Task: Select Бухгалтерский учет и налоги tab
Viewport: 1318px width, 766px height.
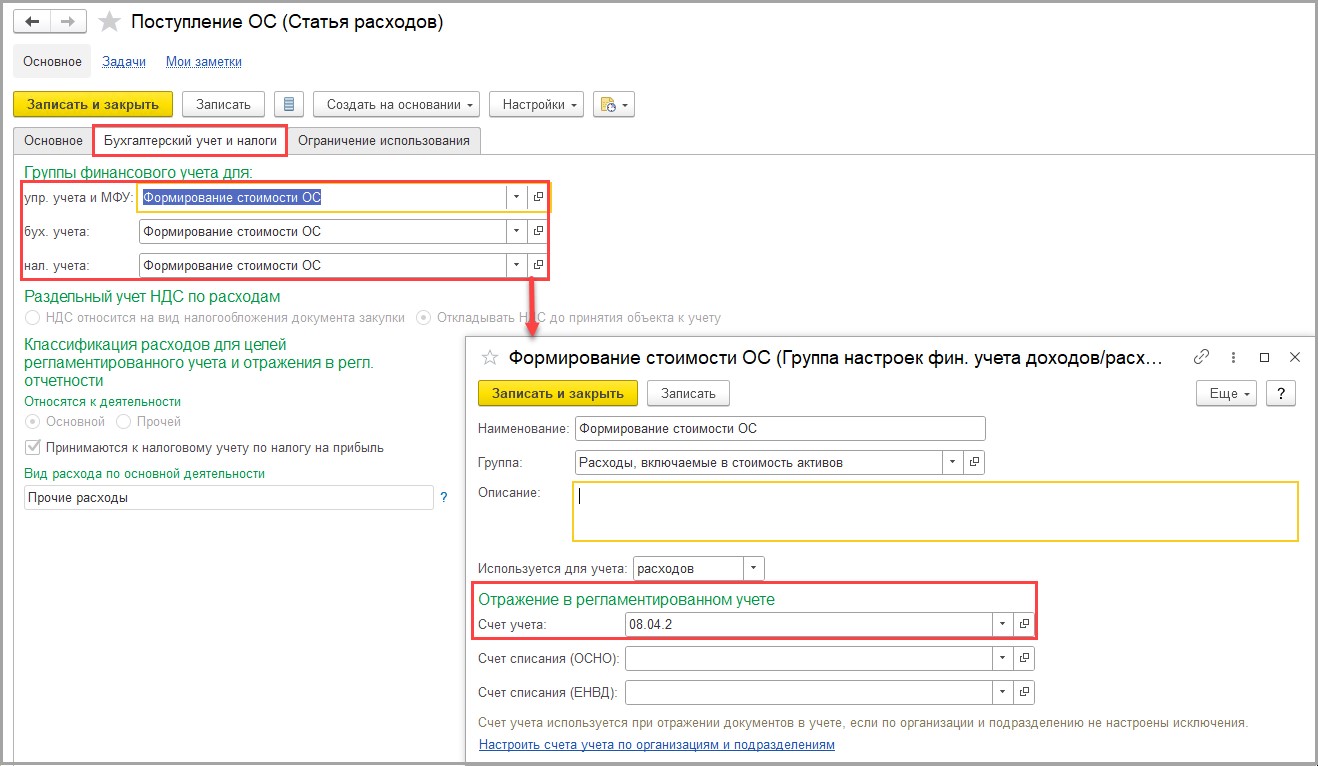Action: [x=191, y=141]
